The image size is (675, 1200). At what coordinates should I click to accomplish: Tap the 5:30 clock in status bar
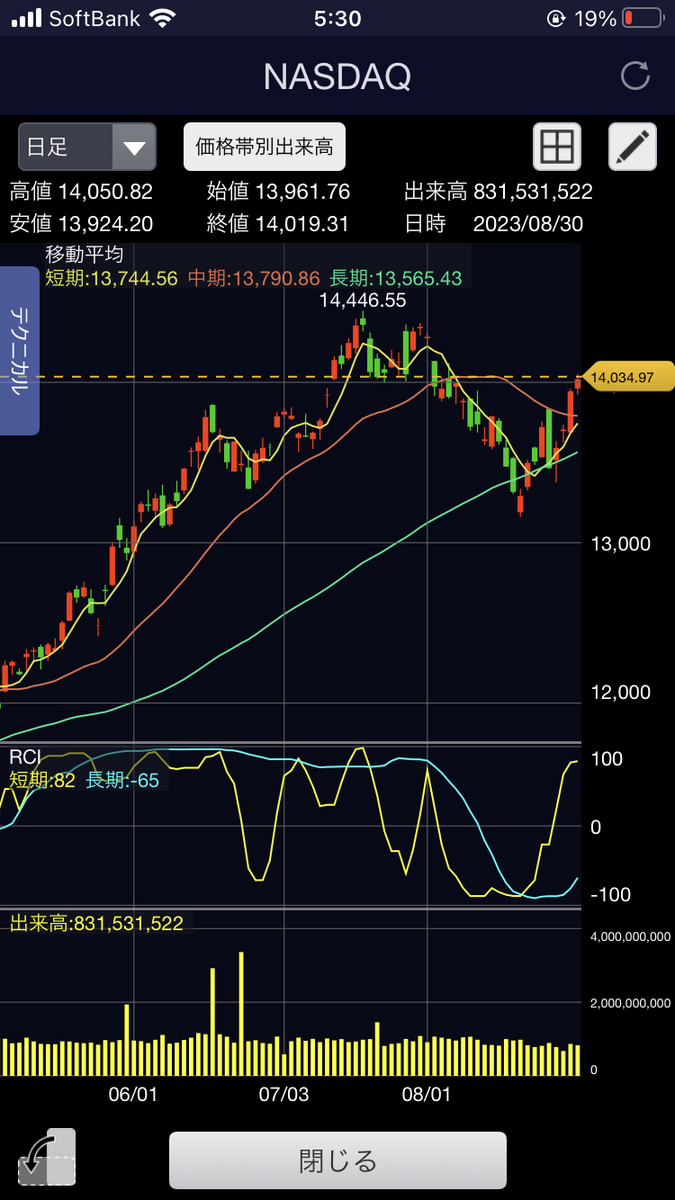337,18
